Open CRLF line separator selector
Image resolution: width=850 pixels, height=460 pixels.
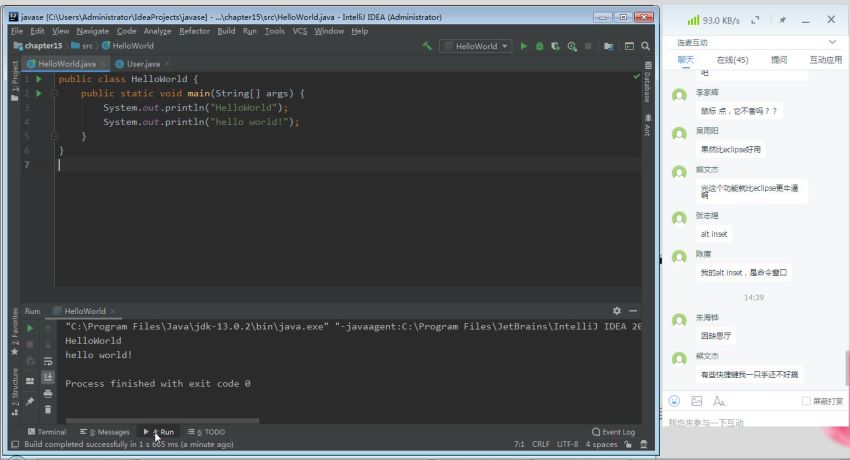coord(540,444)
